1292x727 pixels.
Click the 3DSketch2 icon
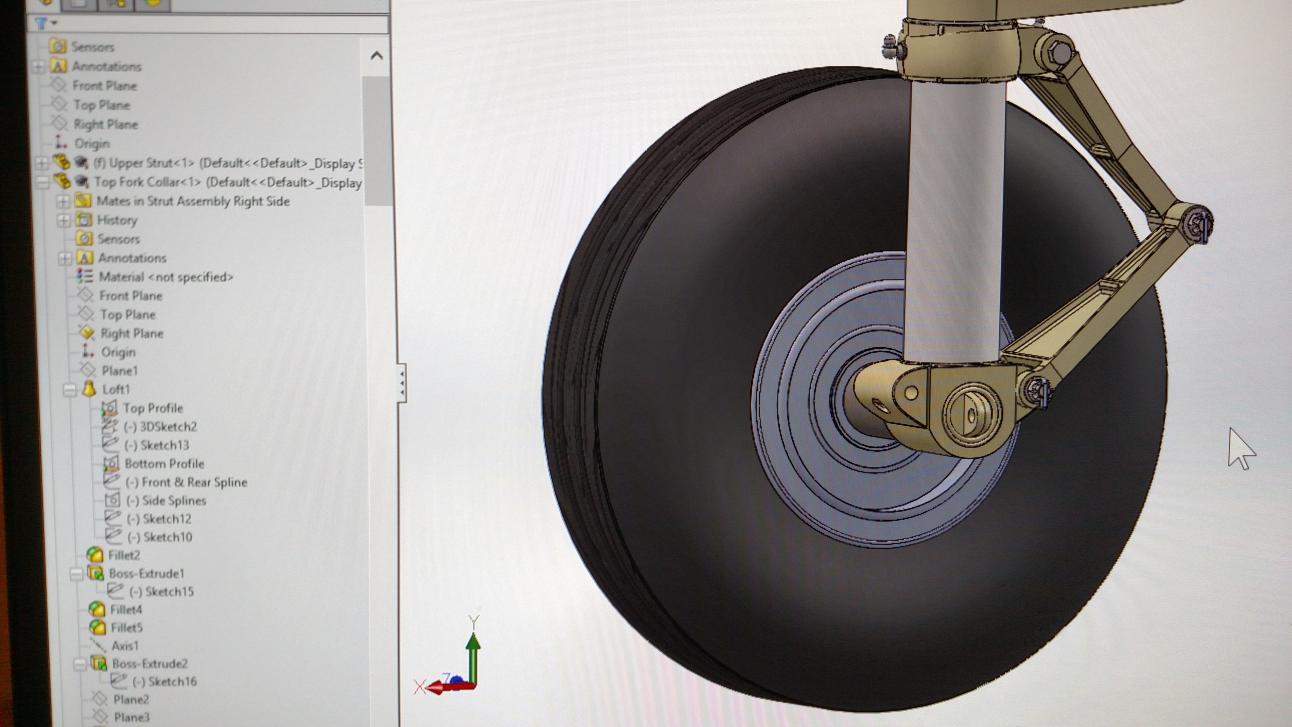(111, 426)
